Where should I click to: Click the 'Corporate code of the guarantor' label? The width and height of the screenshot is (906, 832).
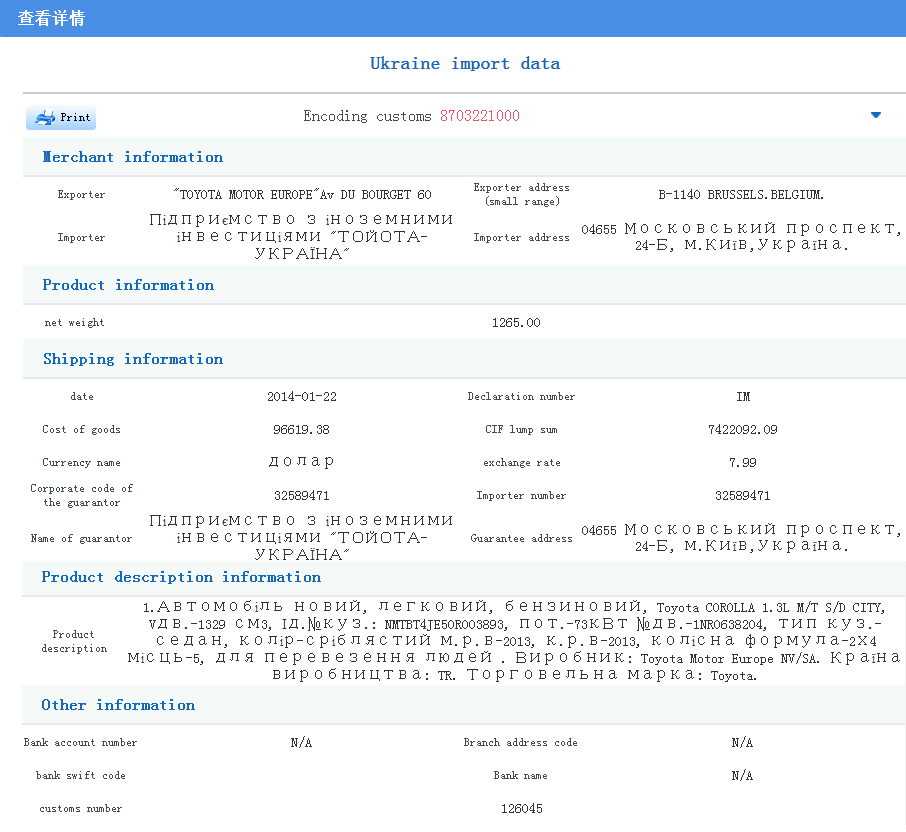pyautogui.click(x=81, y=495)
